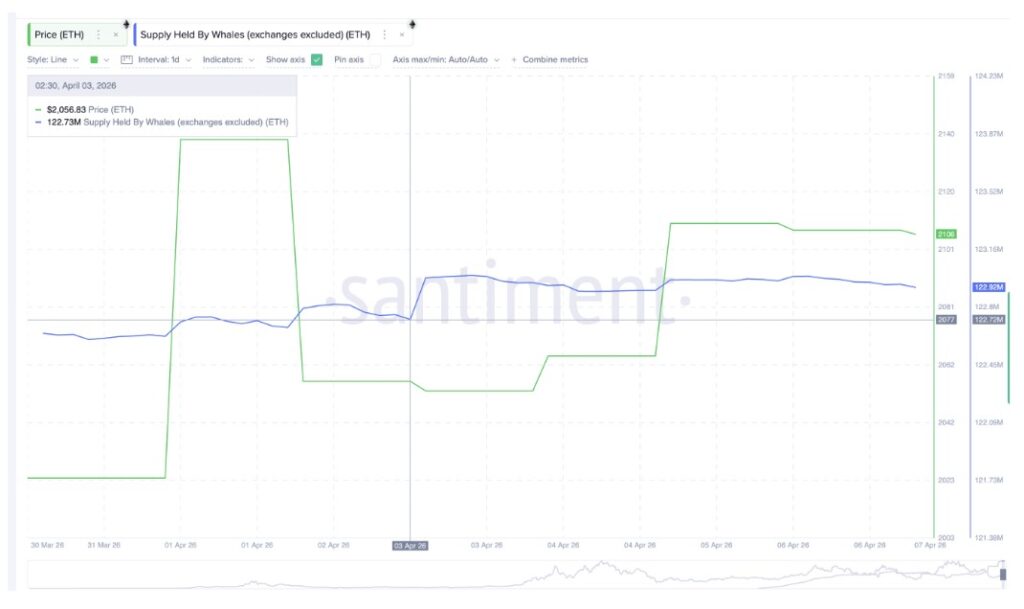1024x609 pixels.
Task: Uncheck the Show axis checkbox
Action: (x=317, y=60)
